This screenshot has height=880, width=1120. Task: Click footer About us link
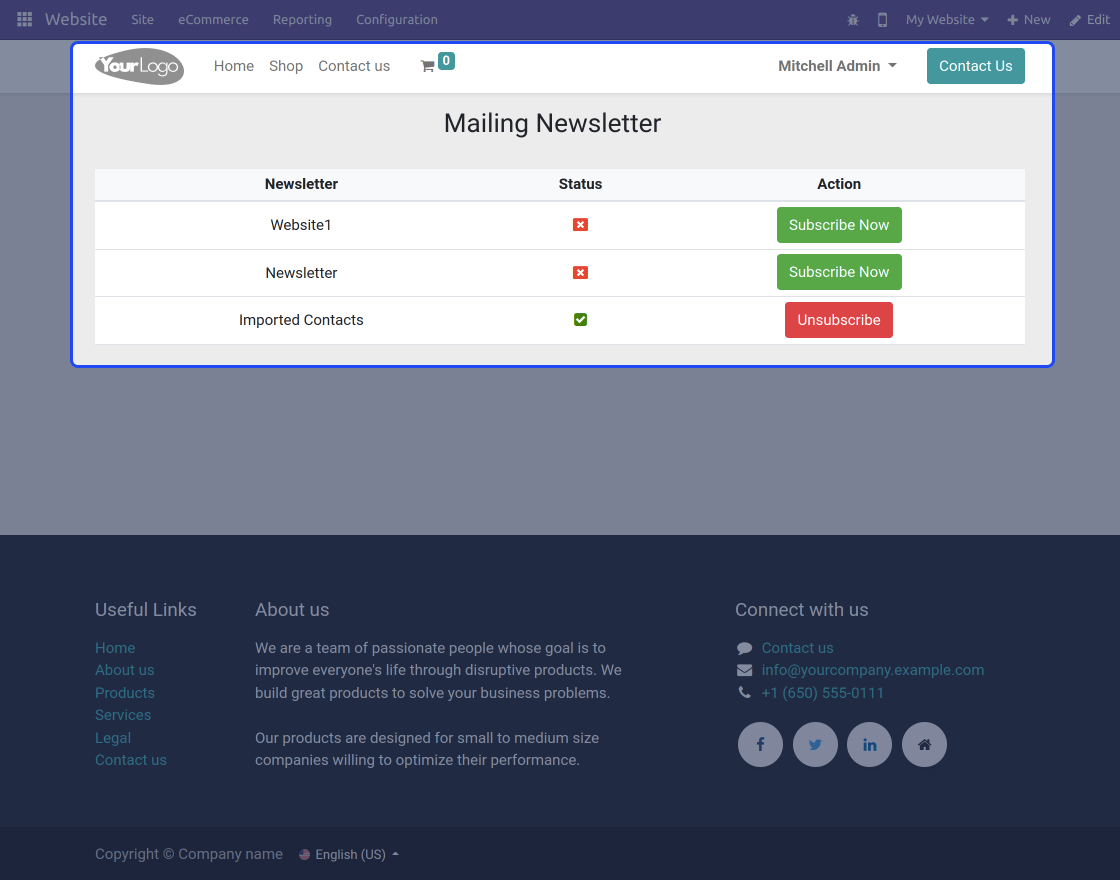124,670
